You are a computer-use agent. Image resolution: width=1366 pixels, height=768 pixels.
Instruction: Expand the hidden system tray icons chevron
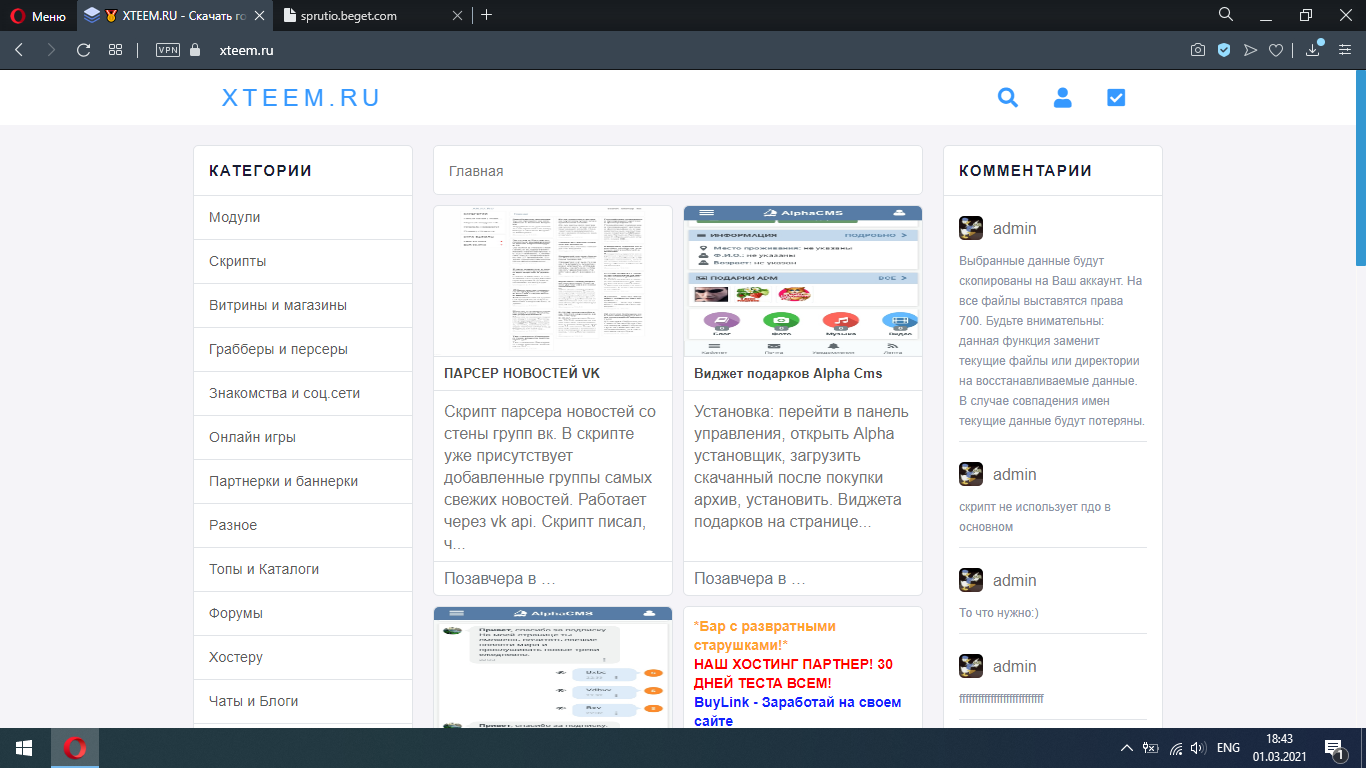pyautogui.click(x=1127, y=748)
